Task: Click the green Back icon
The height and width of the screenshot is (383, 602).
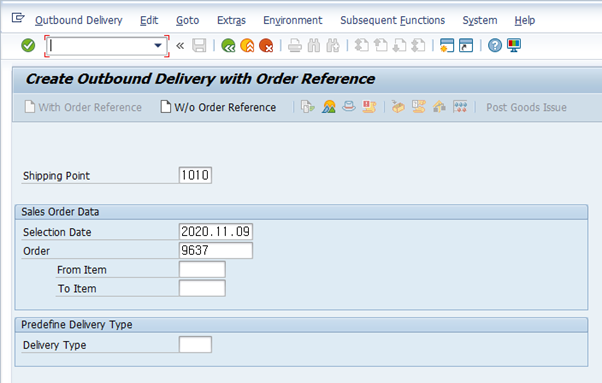Action: (228, 46)
